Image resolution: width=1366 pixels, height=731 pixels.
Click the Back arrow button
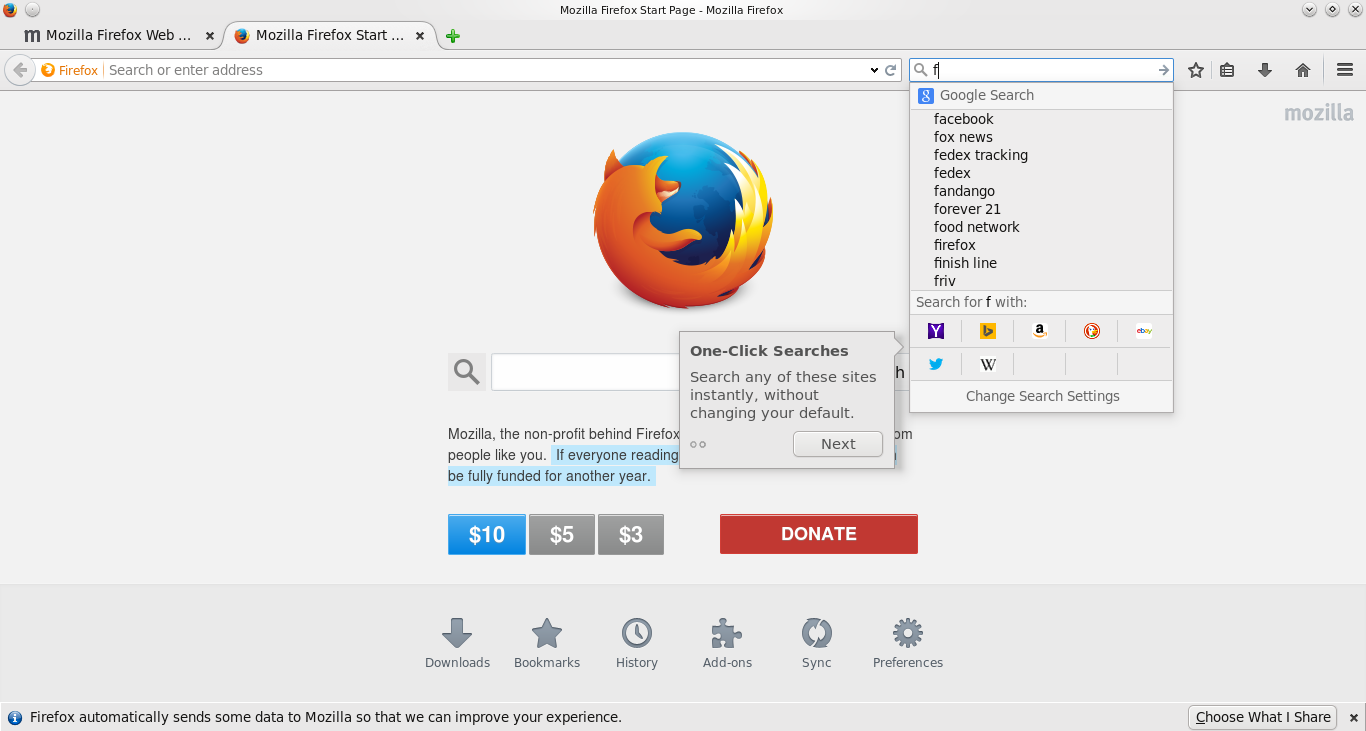pyautogui.click(x=19, y=70)
